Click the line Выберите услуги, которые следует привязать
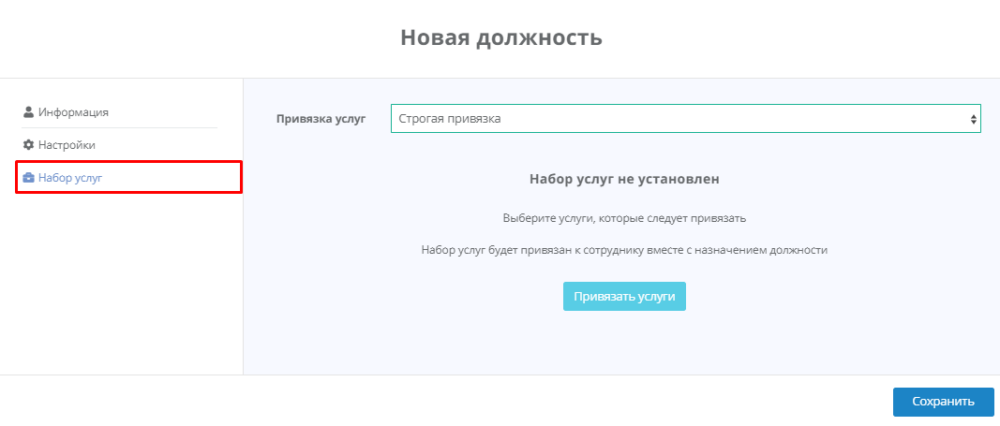Viewport: 1000px width, 426px height. point(624,218)
